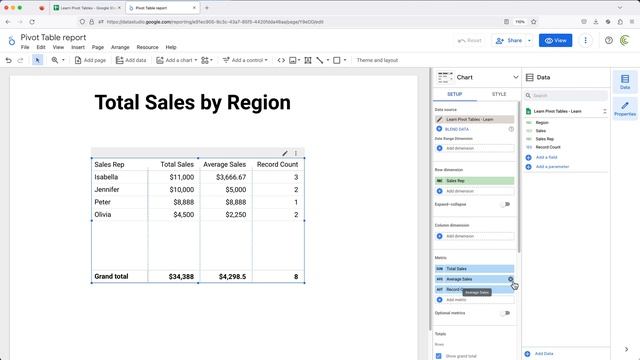This screenshot has height=360, width=640.
Task: Click the vertical three-dot more options button
Action: [x=585, y=40]
